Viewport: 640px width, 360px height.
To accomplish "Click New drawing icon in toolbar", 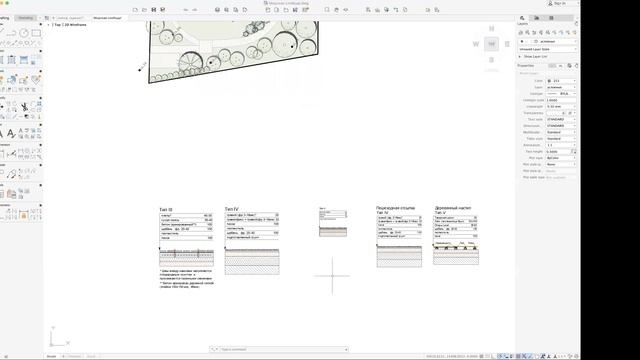I will pos(135,10).
